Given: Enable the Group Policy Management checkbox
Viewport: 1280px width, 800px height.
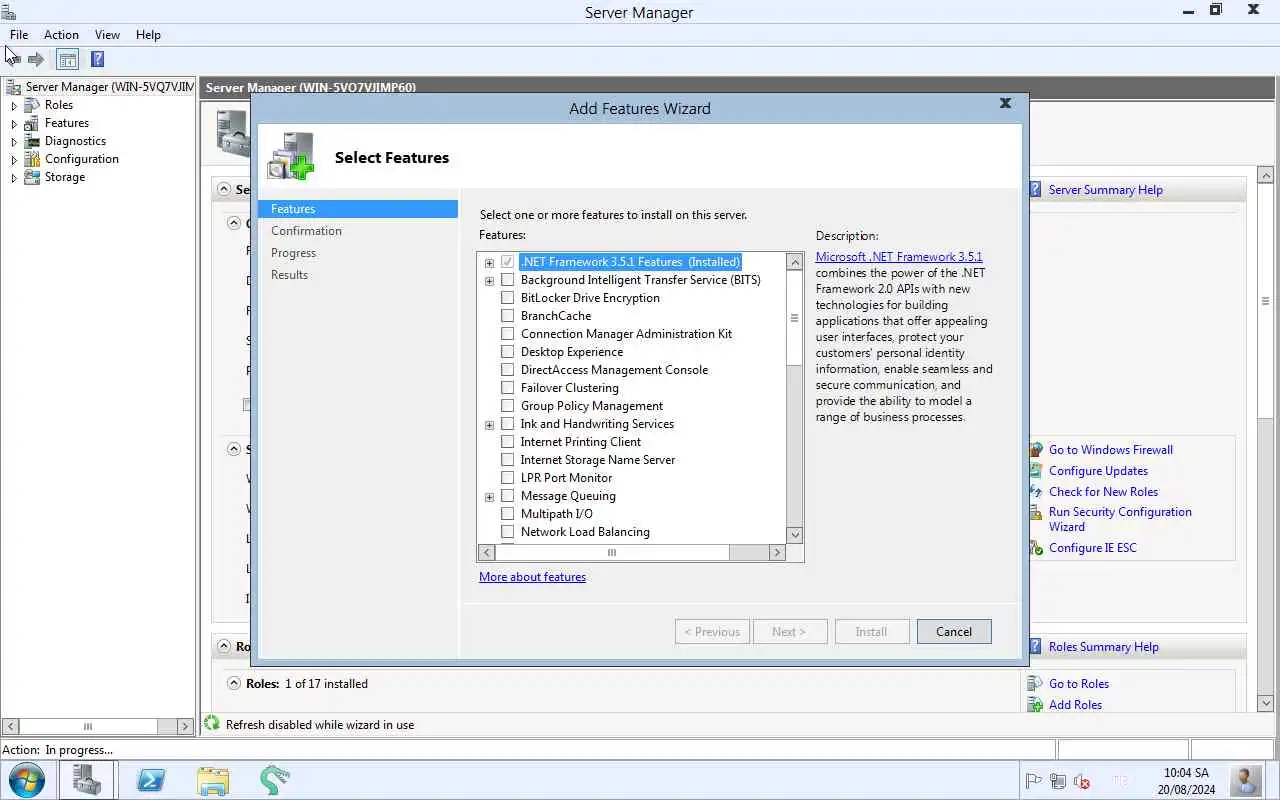Looking at the screenshot, I should 507,406.
